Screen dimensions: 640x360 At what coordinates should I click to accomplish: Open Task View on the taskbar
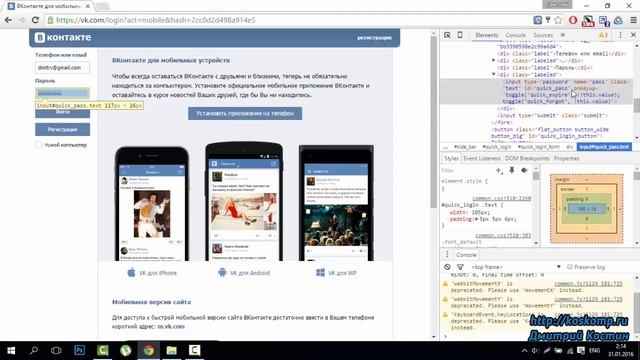click(x=56, y=350)
